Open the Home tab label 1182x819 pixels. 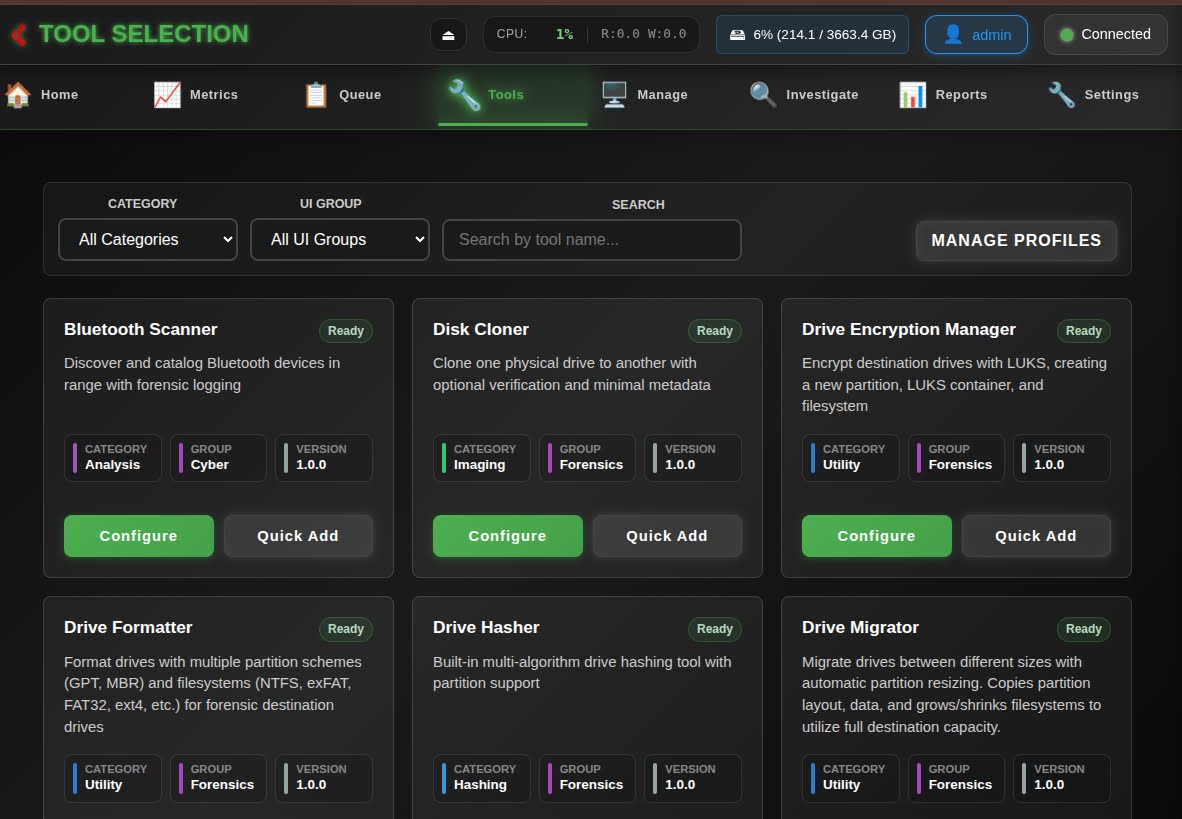(x=60, y=95)
